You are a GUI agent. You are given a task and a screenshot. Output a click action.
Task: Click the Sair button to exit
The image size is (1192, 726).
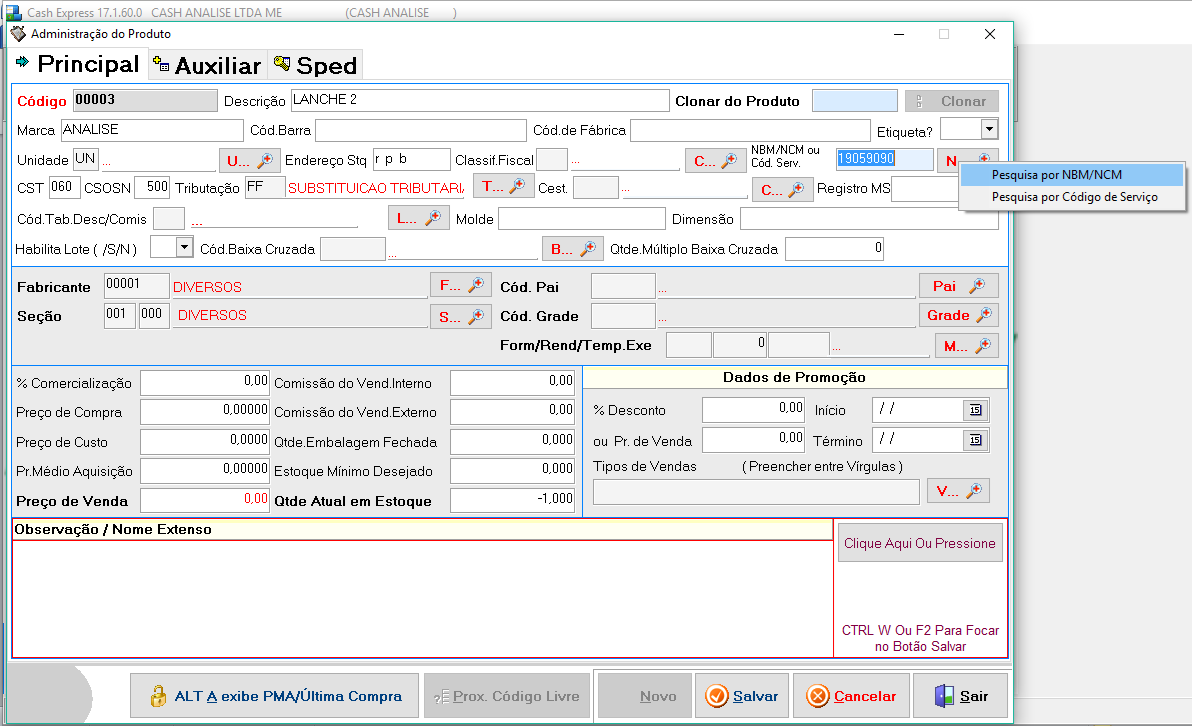960,696
